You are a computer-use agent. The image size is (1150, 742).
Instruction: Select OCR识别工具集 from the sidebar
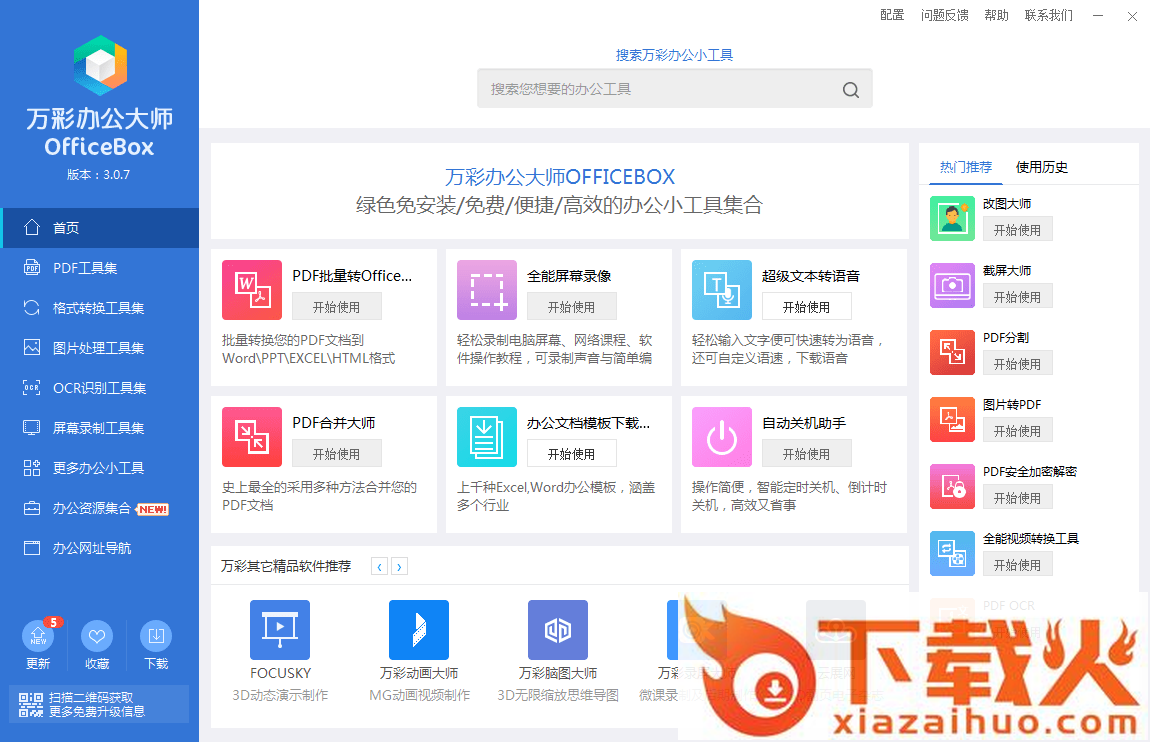(99, 388)
